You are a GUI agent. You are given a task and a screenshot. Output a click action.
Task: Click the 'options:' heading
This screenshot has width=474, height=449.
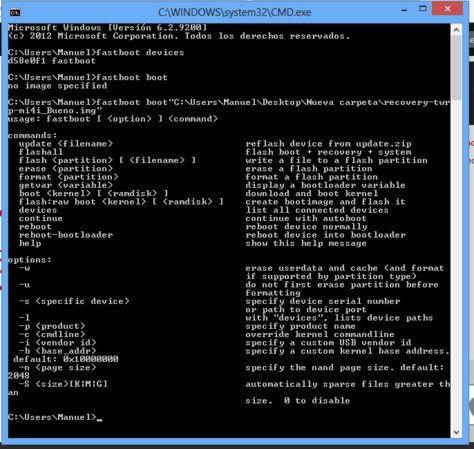point(30,260)
